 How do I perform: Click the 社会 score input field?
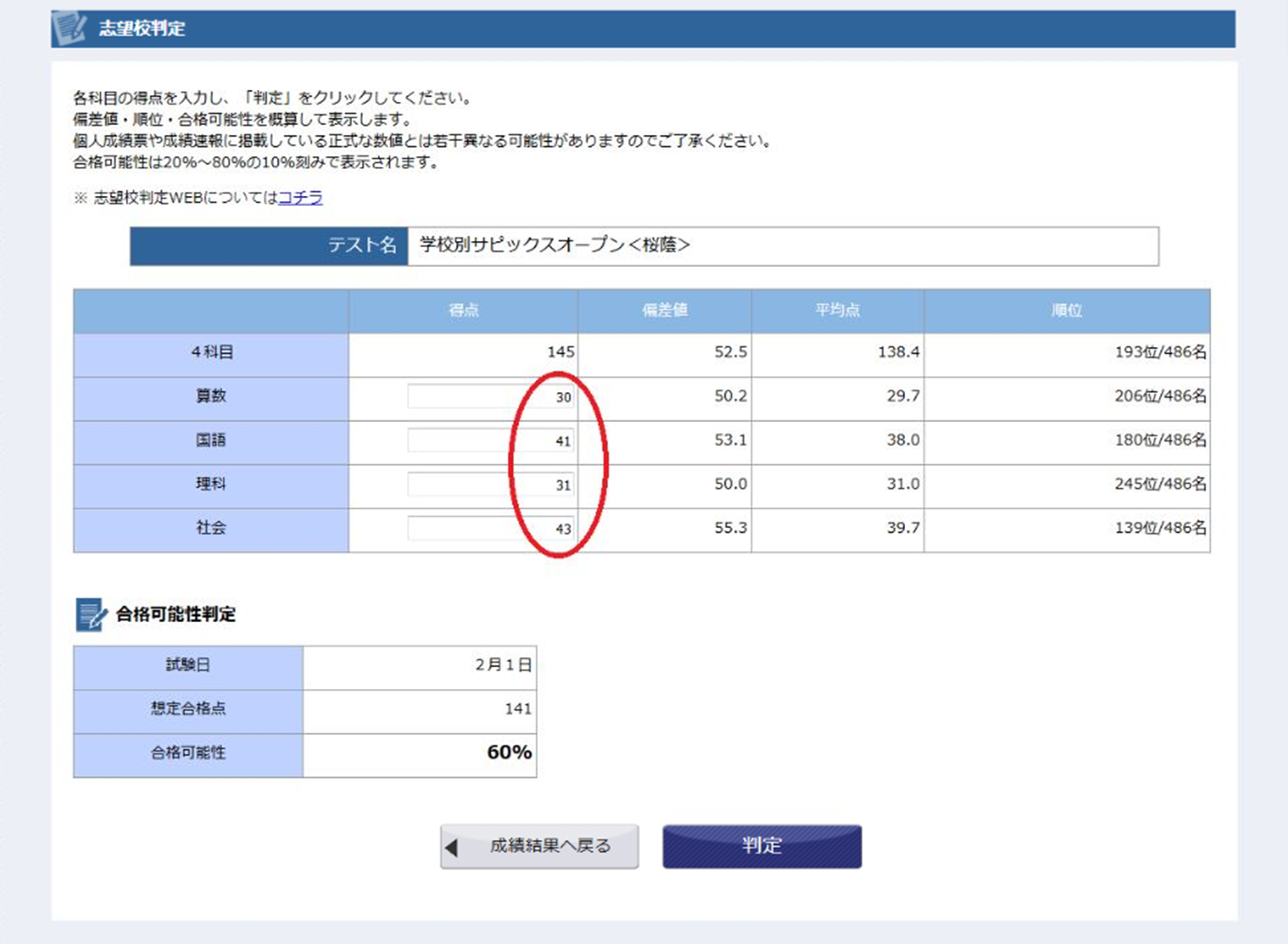tap(491, 529)
